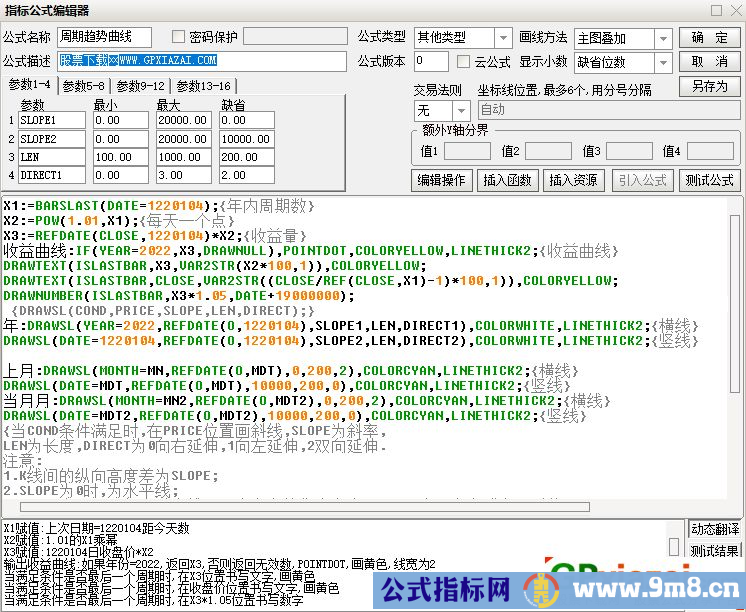Click the 值4 Y-axis boundary field
The width and height of the screenshot is (746, 612).
tap(710, 151)
